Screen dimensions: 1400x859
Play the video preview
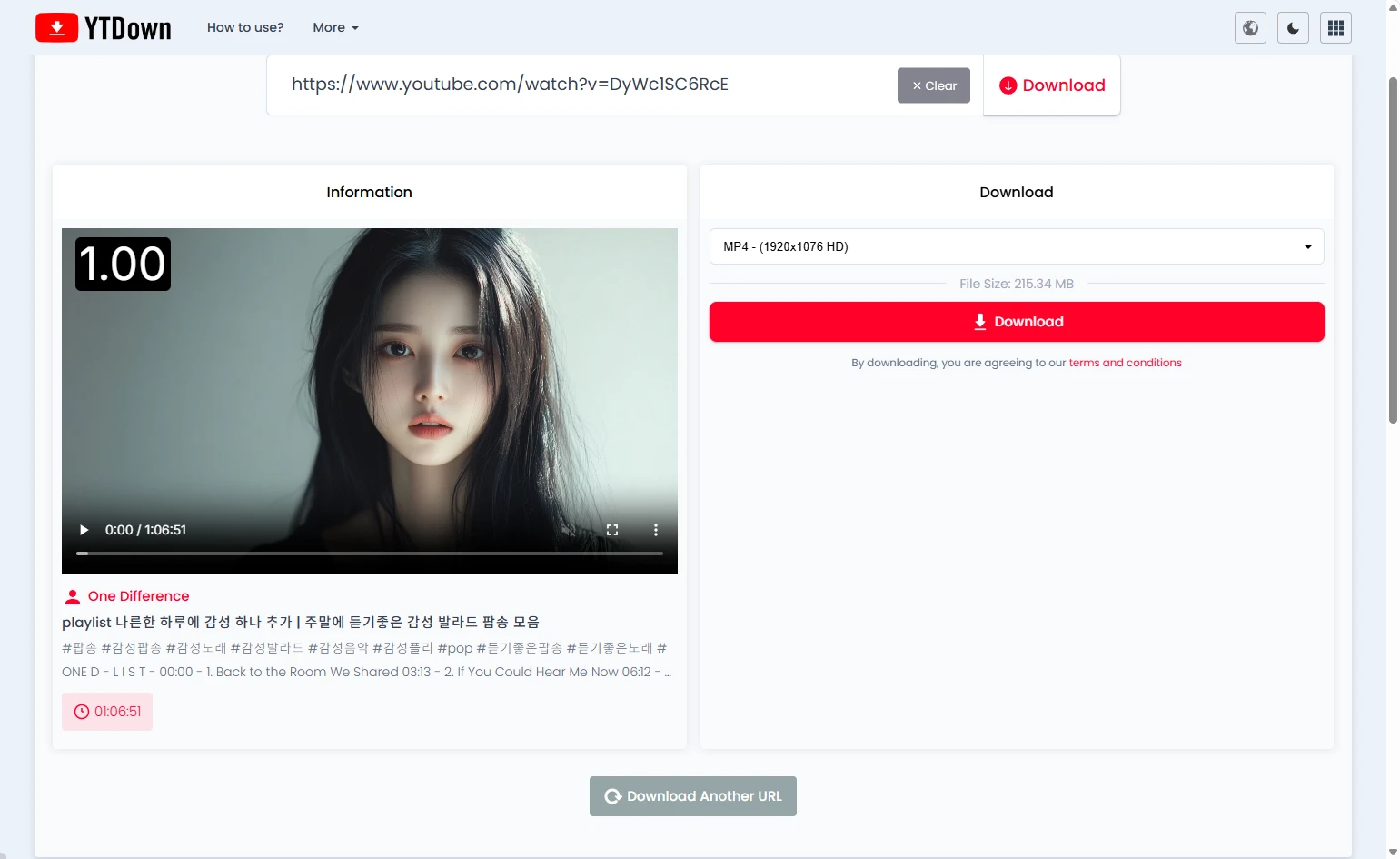[84, 530]
